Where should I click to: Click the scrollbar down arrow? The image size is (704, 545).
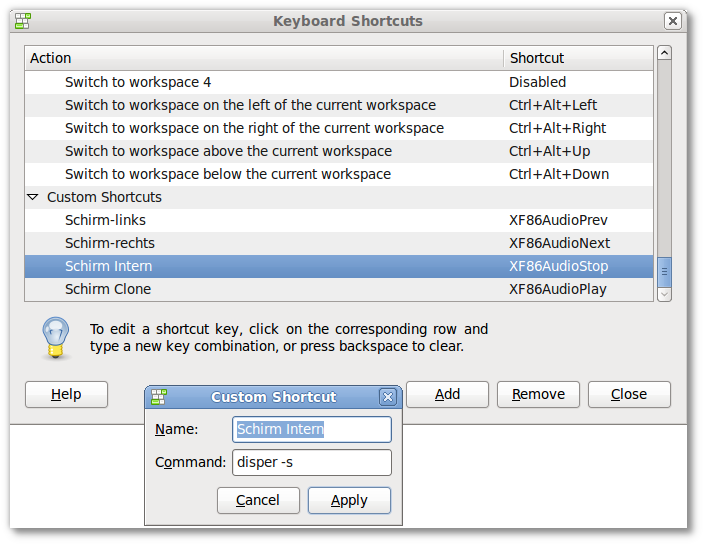(x=664, y=294)
